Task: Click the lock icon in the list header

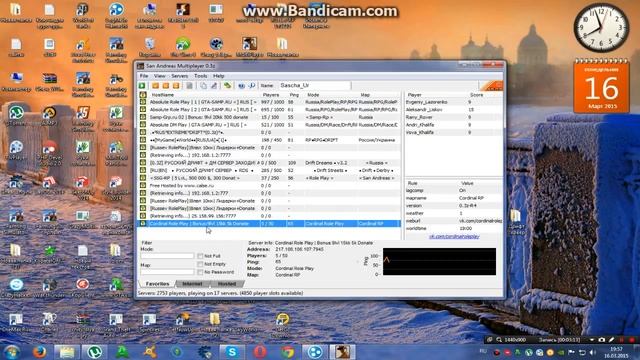Action: [x=143, y=95]
